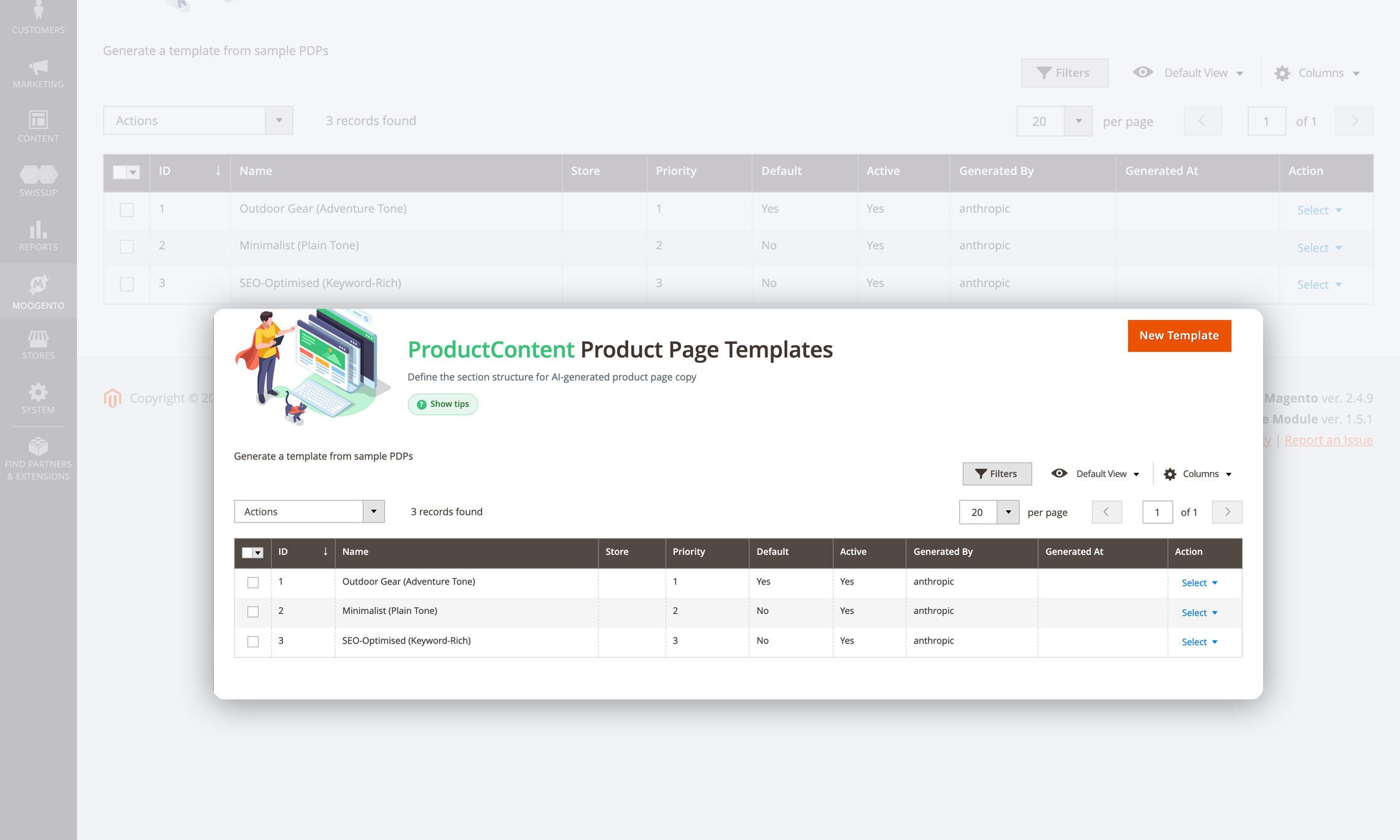Screen dimensions: 1400x840
Task: Open Default View dropdown in the front panel
Action: click(1095, 474)
